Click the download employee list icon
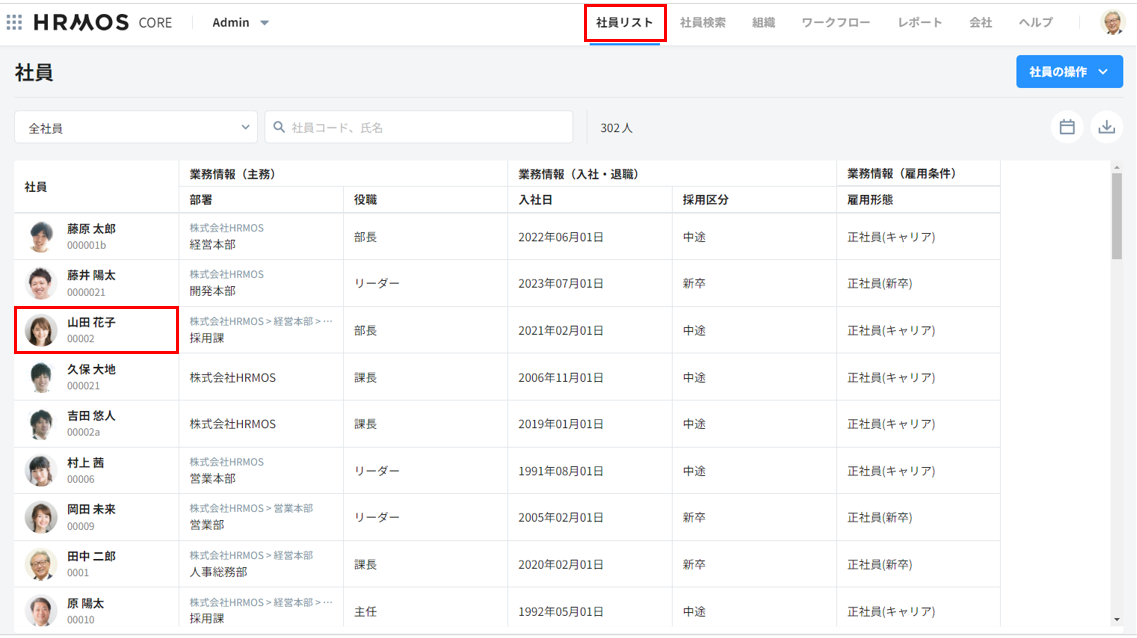The width and height of the screenshot is (1137, 638). click(1106, 127)
